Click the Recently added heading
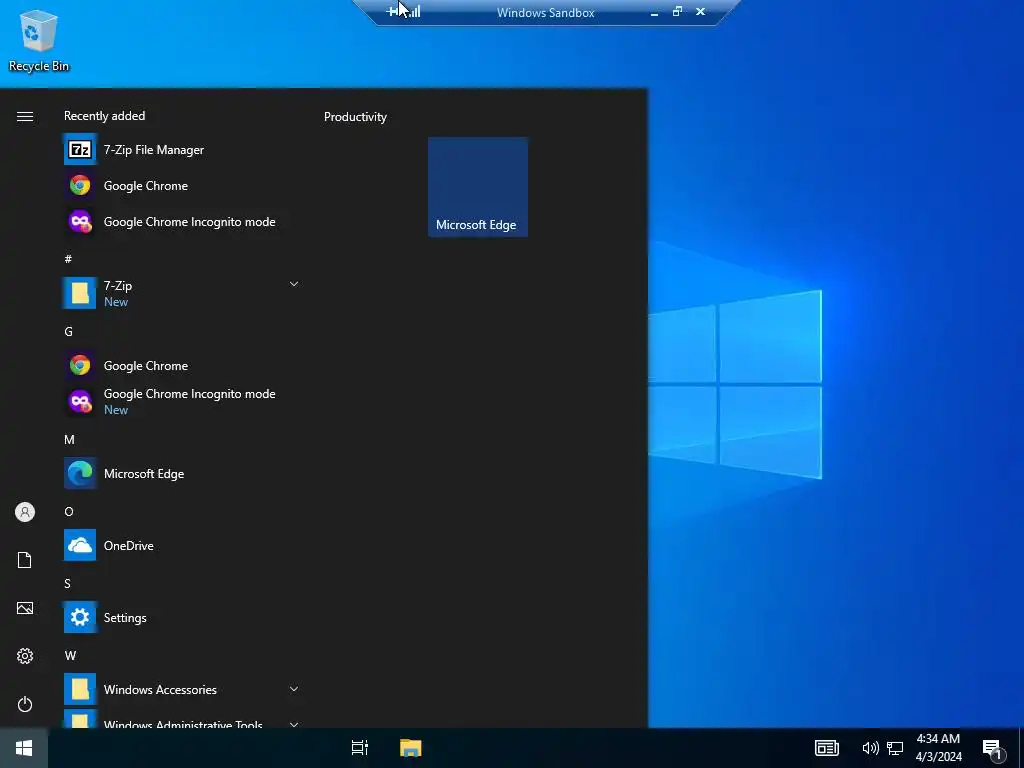The image size is (1024, 768). click(x=104, y=116)
